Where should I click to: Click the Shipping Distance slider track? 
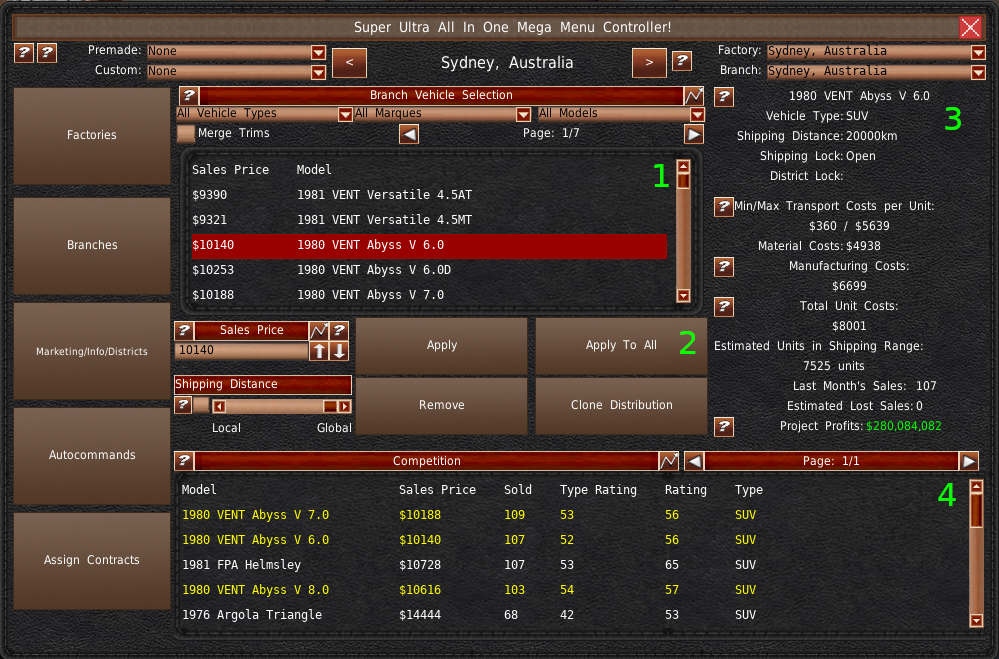[x=275, y=407]
